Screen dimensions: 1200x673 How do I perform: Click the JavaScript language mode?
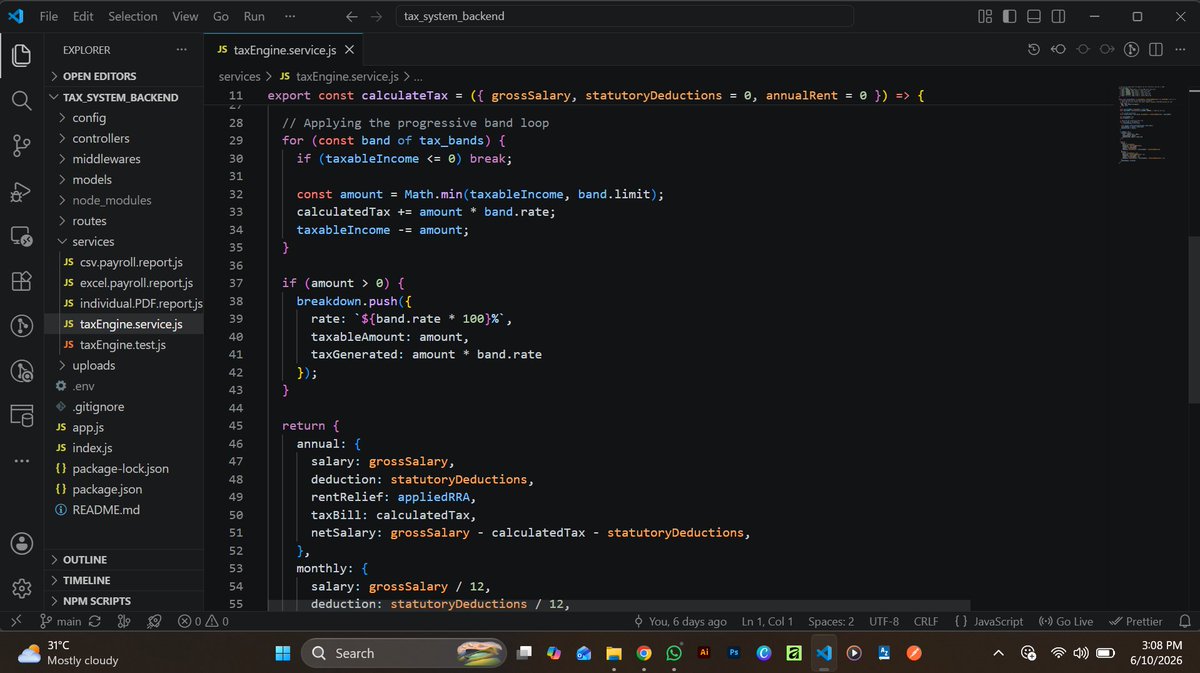coord(989,621)
